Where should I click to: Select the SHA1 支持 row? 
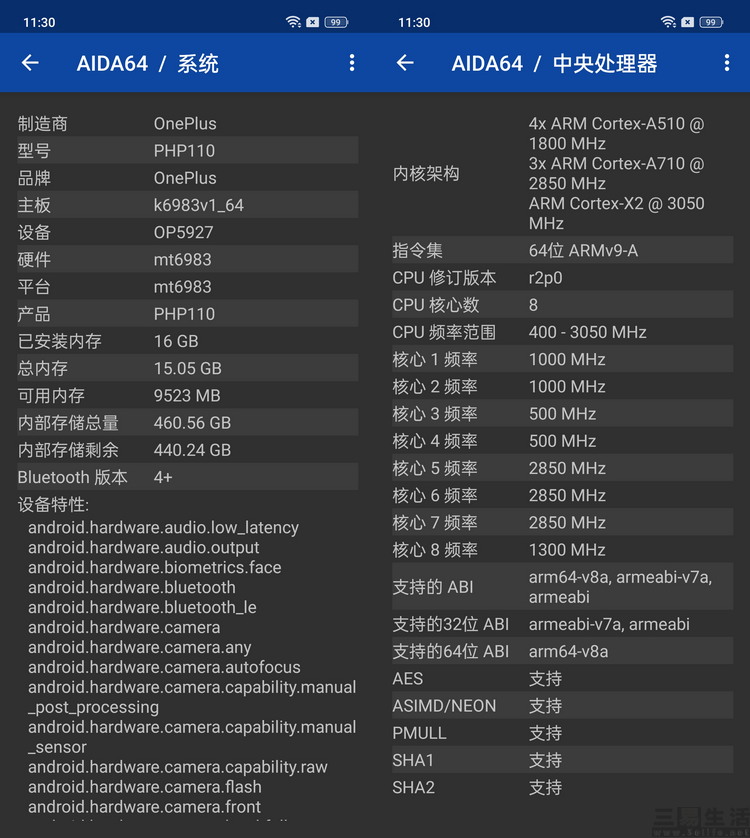coord(562,761)
